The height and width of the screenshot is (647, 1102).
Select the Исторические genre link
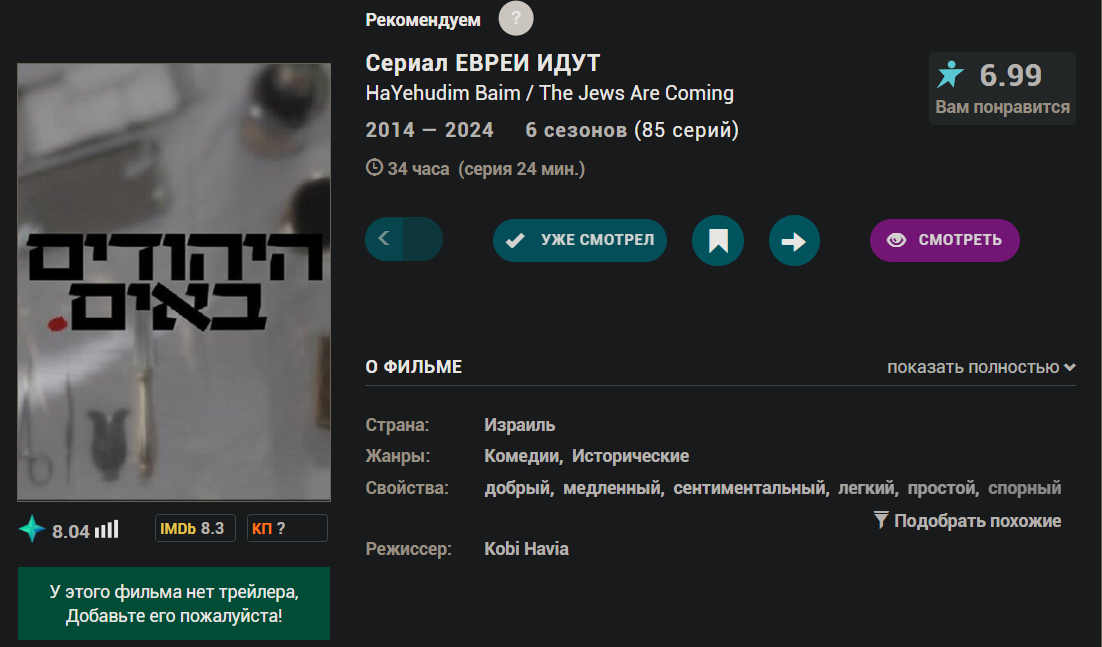[630, 456]
